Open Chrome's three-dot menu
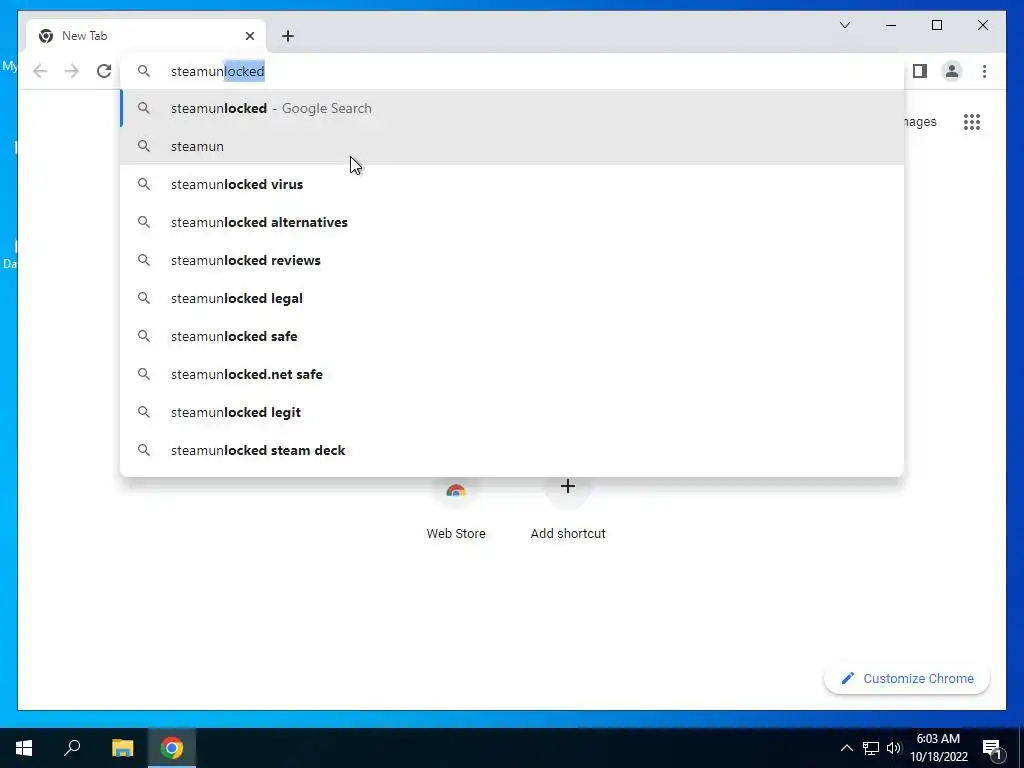Image resolution: width=1024 pixels, height=768 pixels. click(x=984, y=71)
